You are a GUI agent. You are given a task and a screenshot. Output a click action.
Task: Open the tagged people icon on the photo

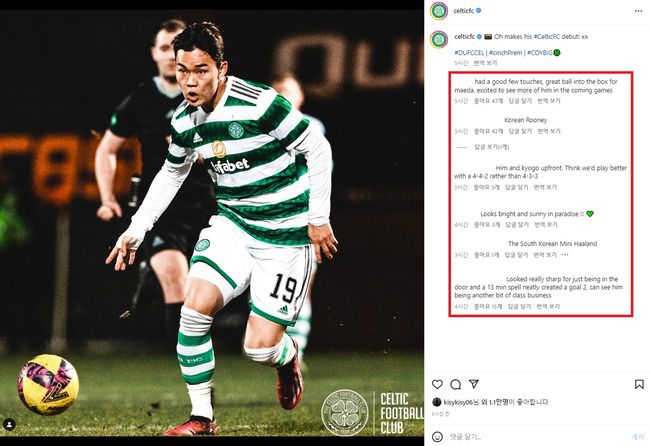pos(9,424)
